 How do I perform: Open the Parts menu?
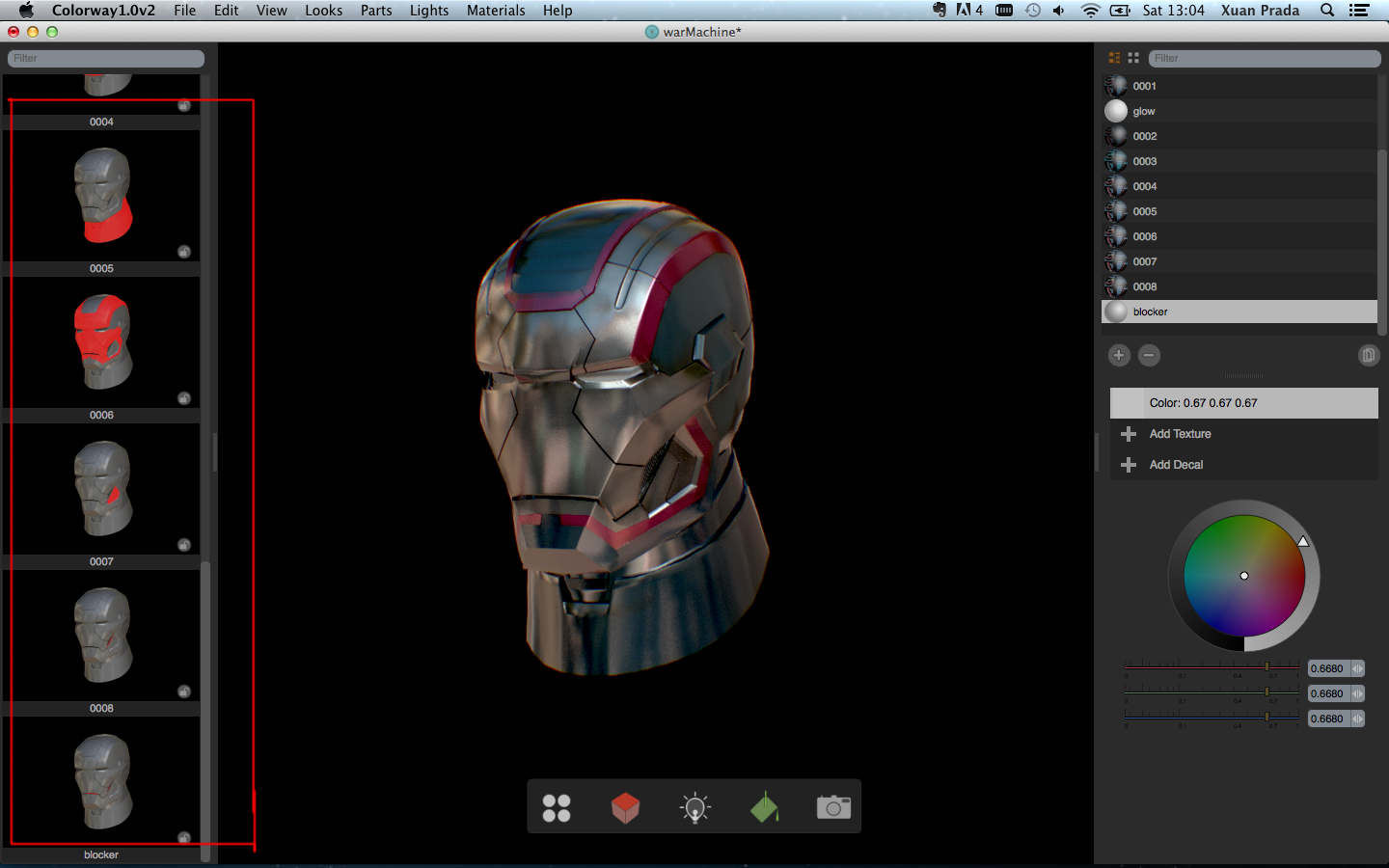pos(376,10)
